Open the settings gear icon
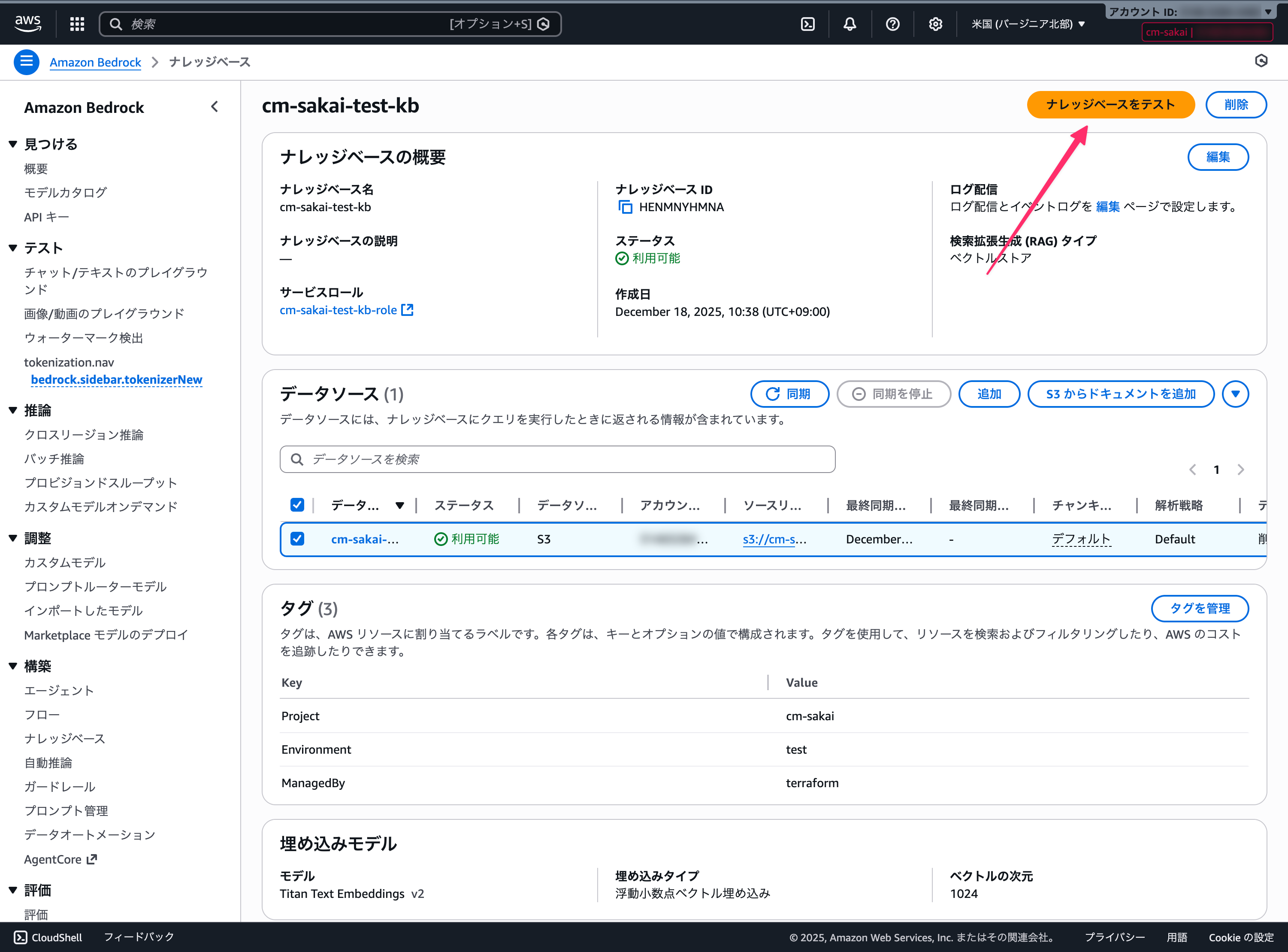The height and width of the screenshot is (952, 1288). click(935, 24)
